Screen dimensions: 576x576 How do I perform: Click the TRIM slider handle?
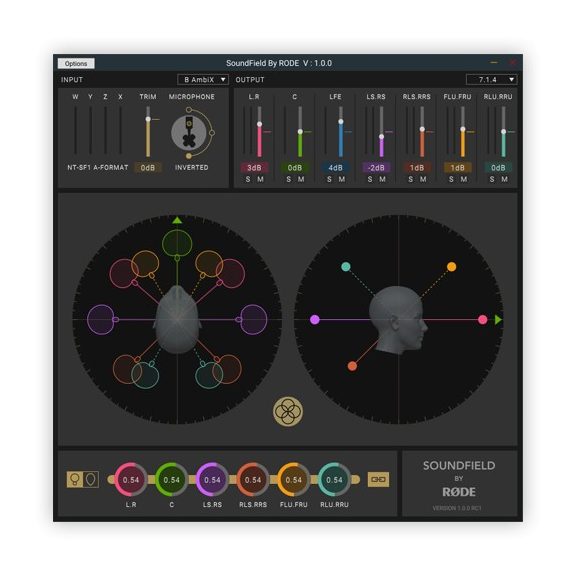(148, 119)
